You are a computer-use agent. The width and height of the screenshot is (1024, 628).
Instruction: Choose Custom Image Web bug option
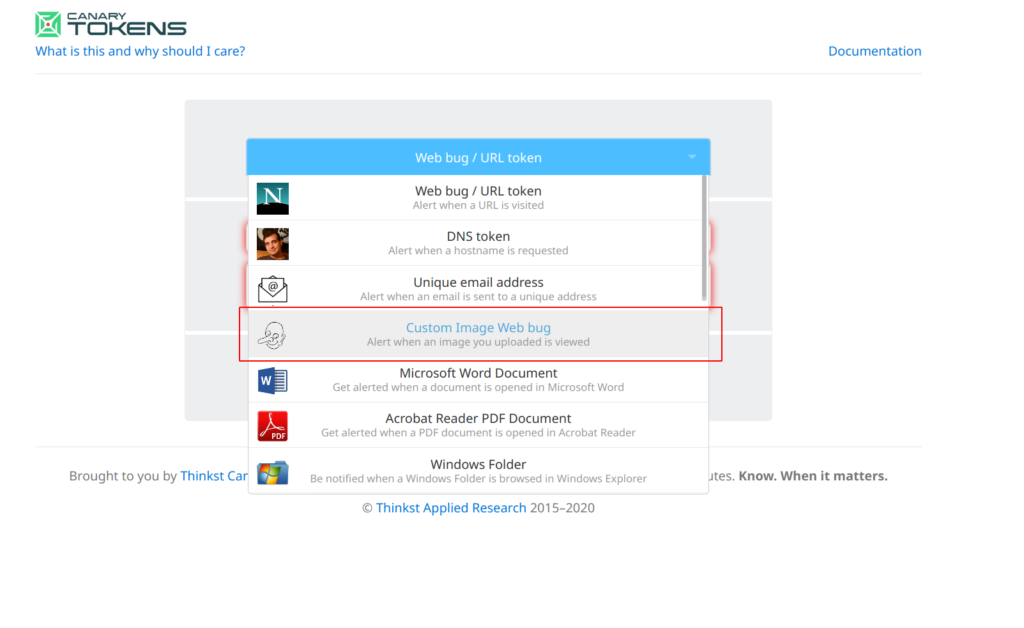[478, 334]
